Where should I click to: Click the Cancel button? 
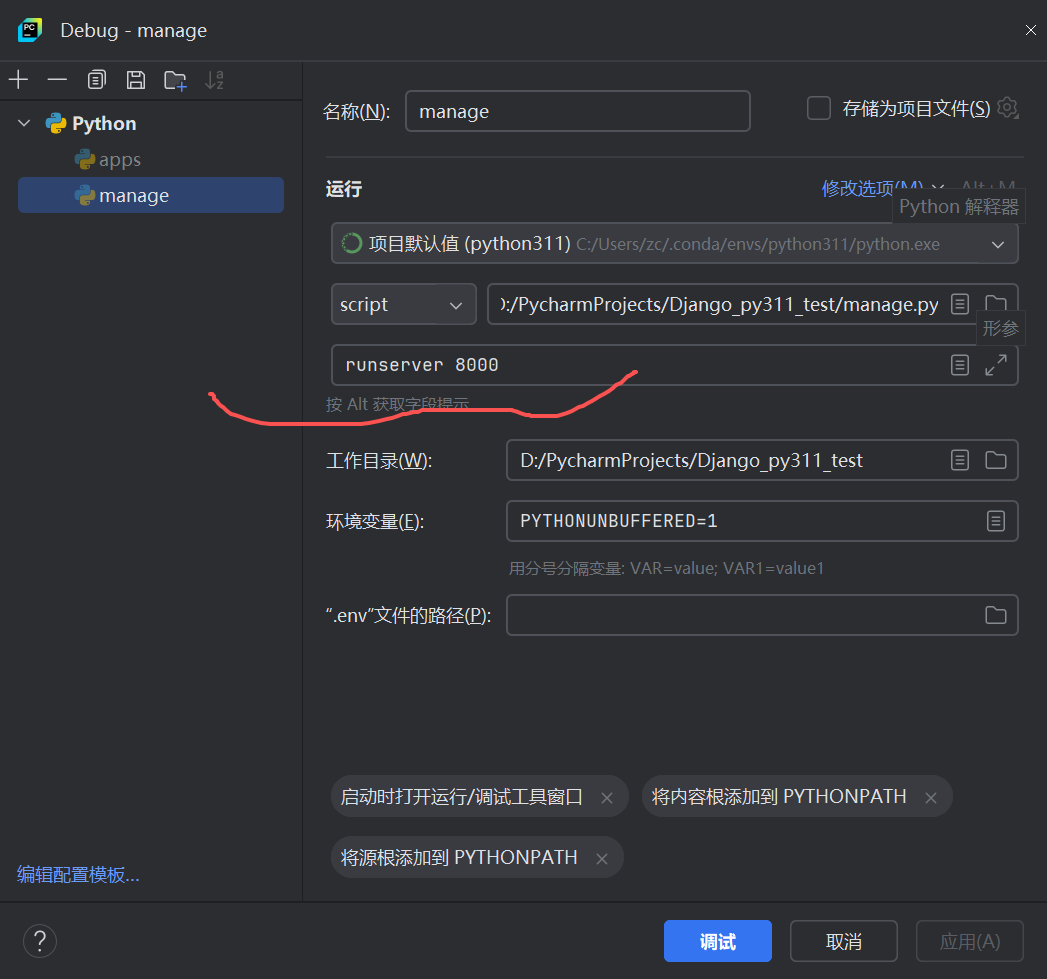pyautogui.click(x=843, y=941)
